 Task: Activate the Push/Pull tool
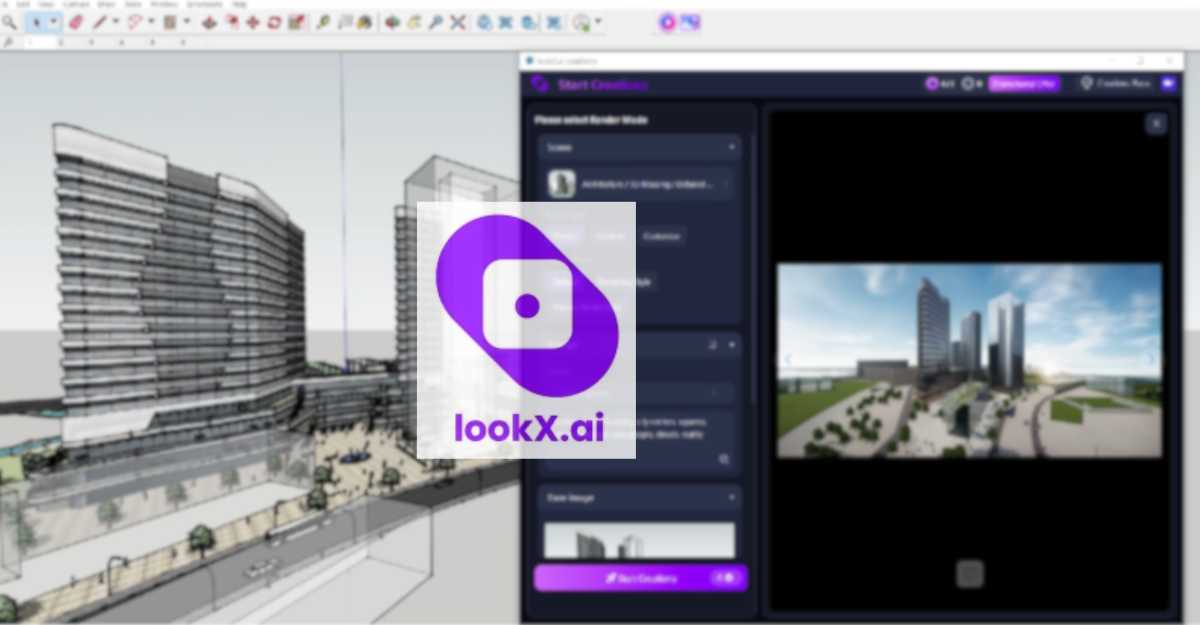coord(210,22)
